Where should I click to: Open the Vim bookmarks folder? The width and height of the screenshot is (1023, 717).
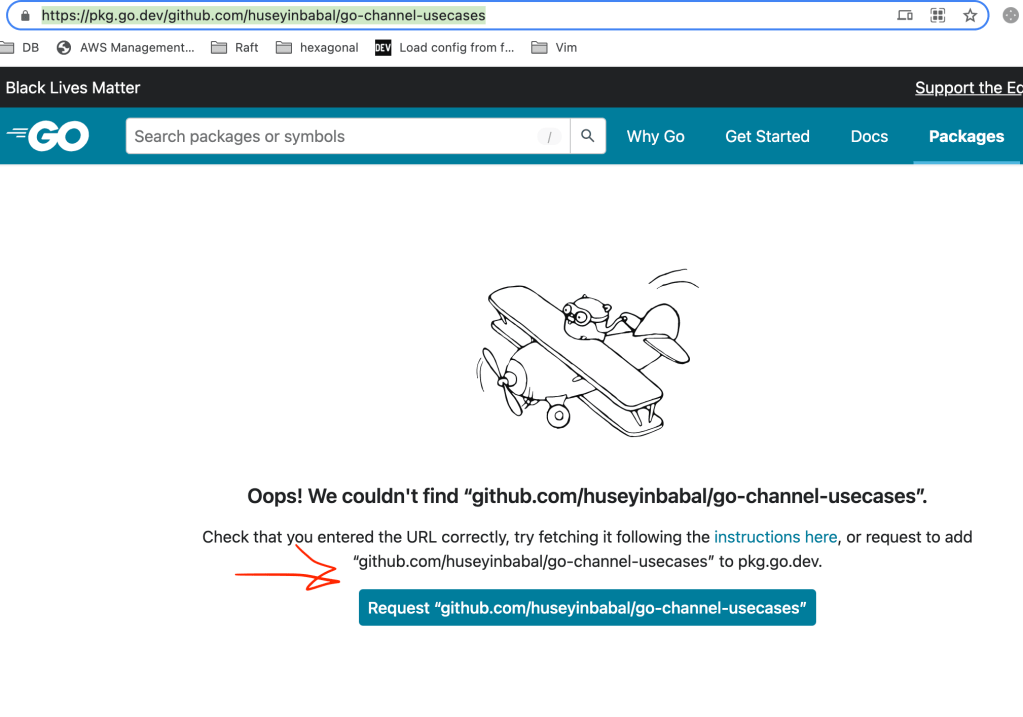(x=555, y=47)
